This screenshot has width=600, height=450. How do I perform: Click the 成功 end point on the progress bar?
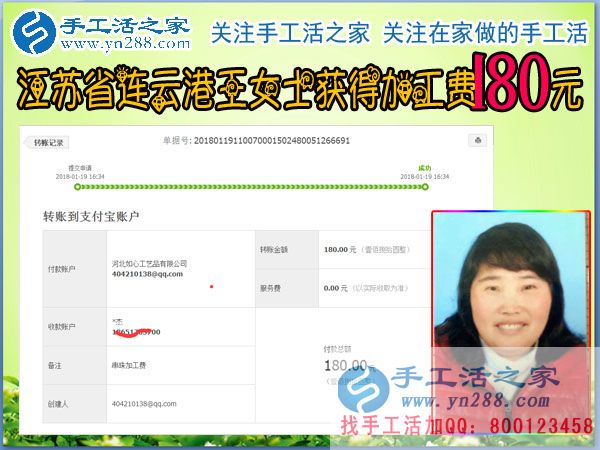[425, 187]
